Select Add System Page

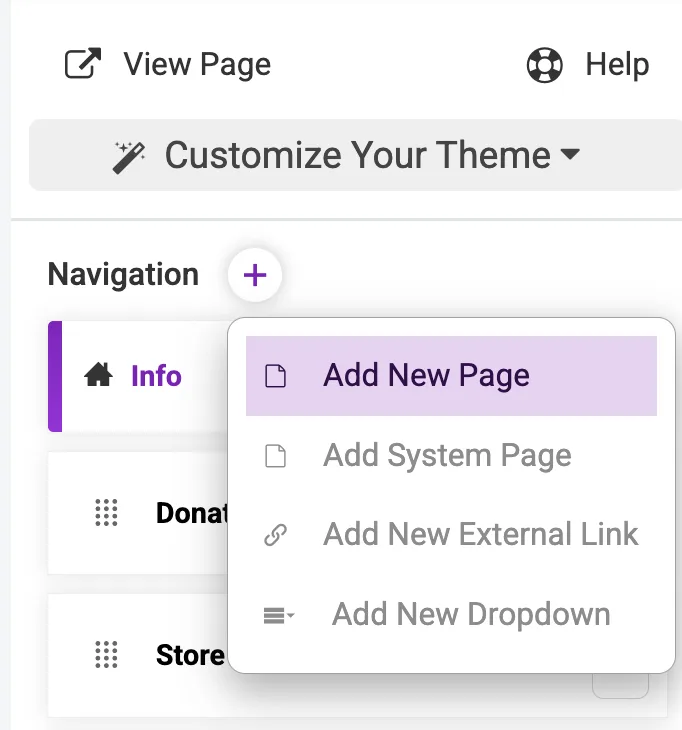pyautogui.click(x=447, y=456)
